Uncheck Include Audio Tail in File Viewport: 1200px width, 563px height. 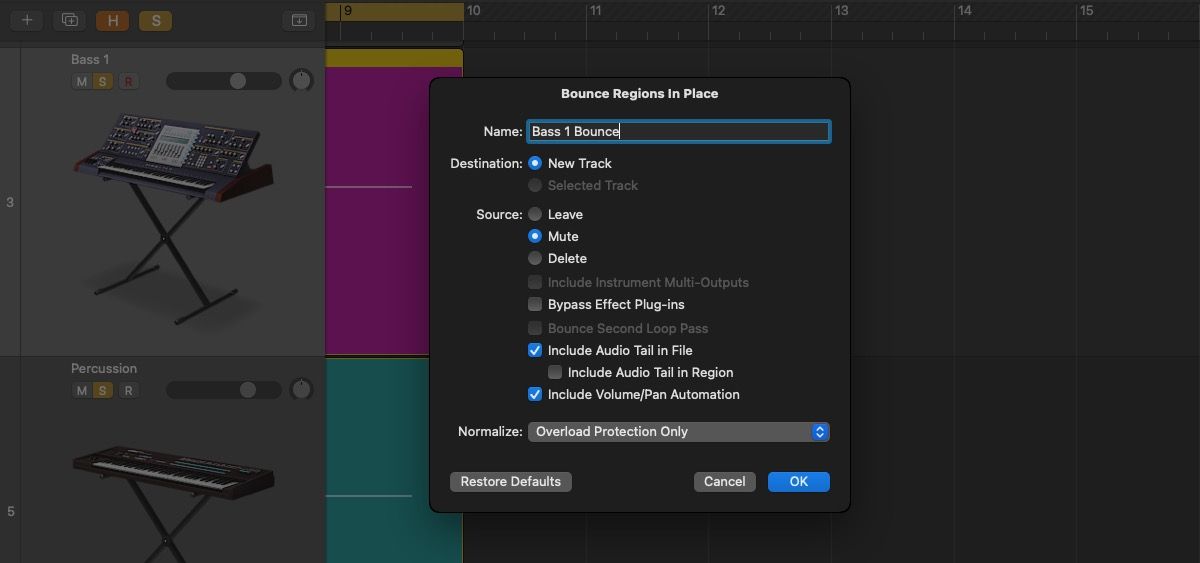coord(535,350)
